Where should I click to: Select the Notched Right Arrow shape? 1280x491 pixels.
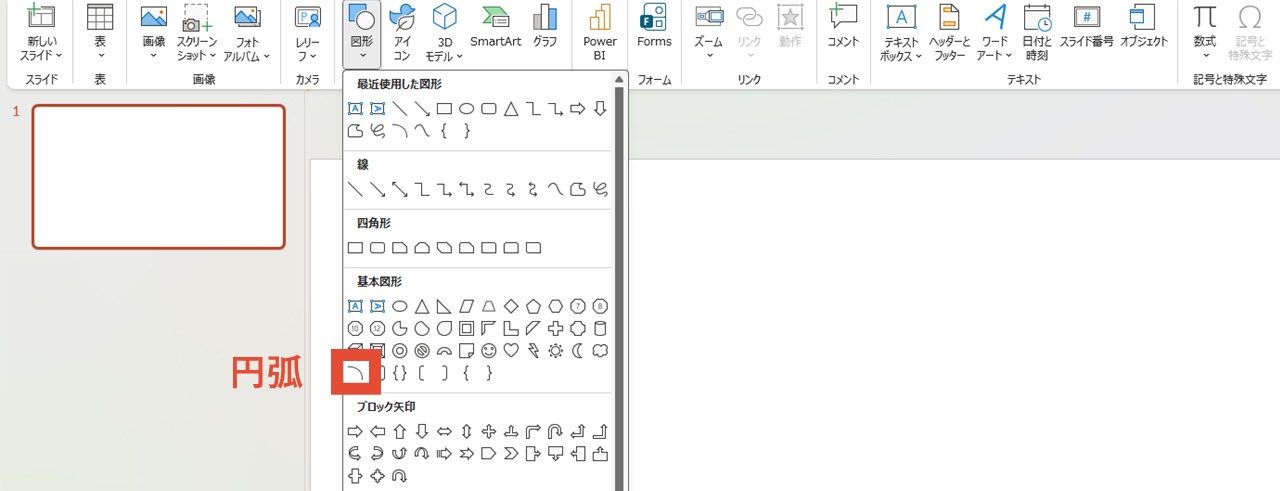466,454
